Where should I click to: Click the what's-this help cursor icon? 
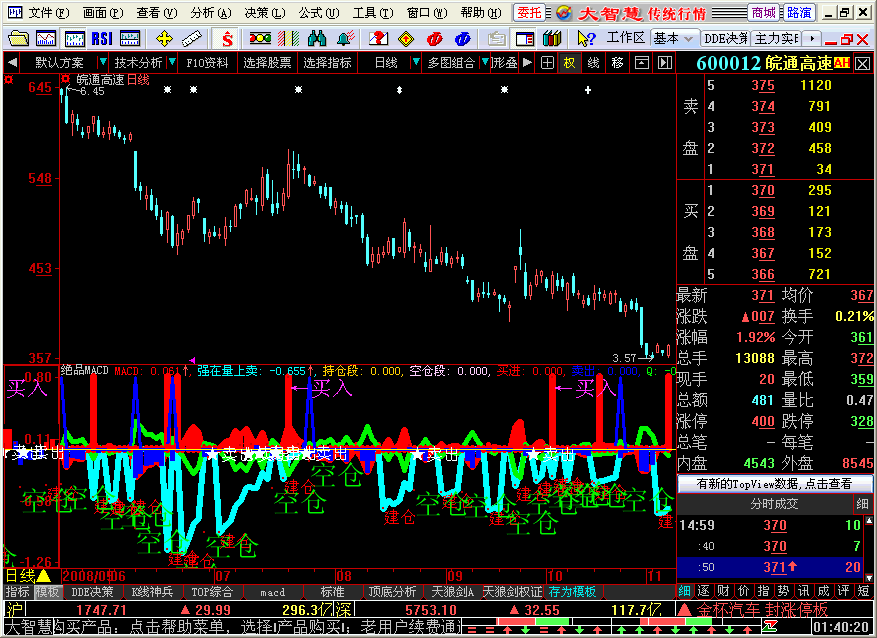tap(586, 39)
